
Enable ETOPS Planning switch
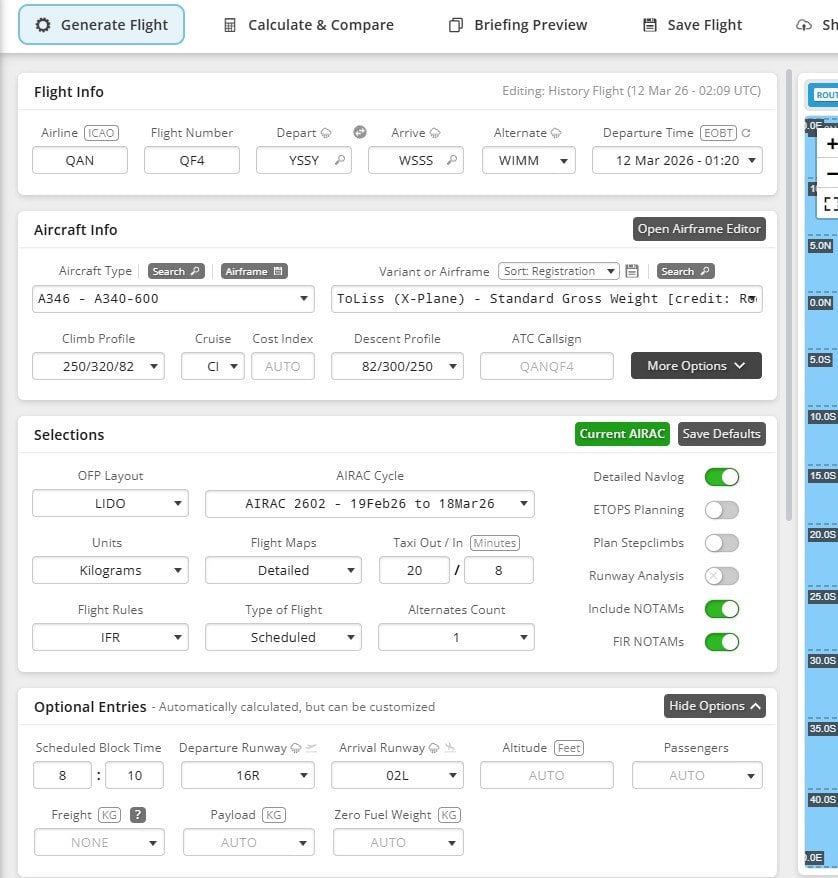coord(722,510)
